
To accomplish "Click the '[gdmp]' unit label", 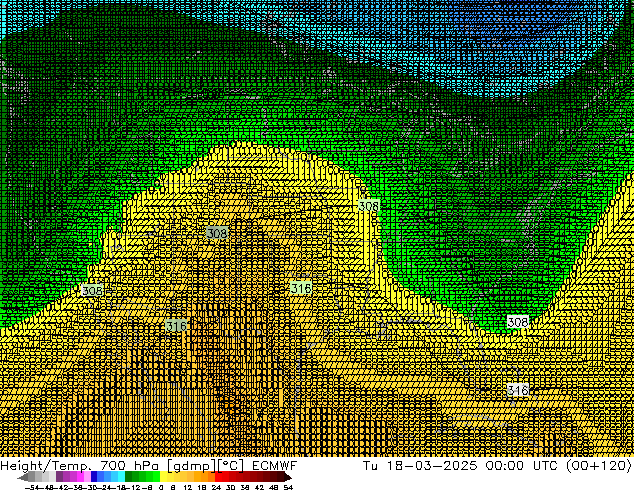I will point(192,466).
